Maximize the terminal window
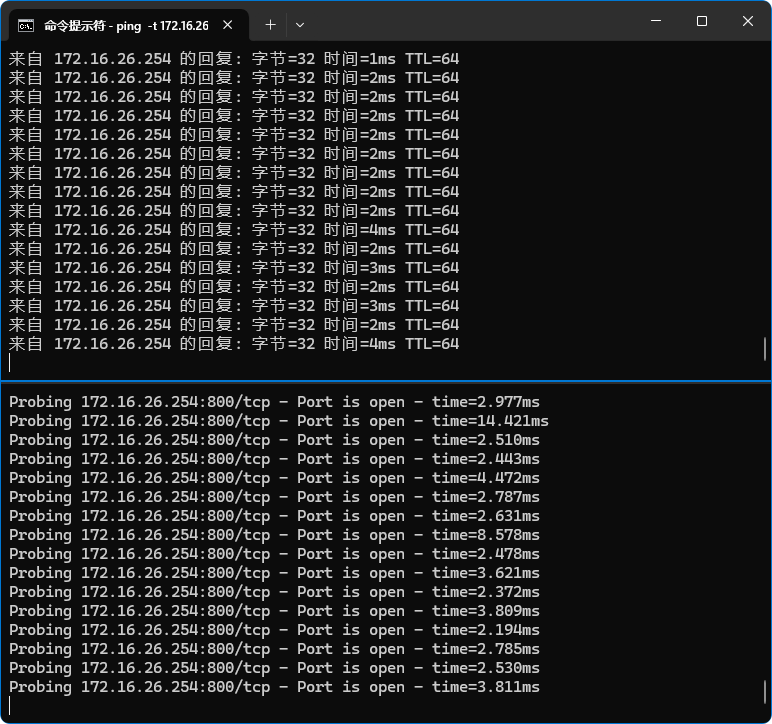The width and height of the screenshot is (772, 724). [702, 21]
